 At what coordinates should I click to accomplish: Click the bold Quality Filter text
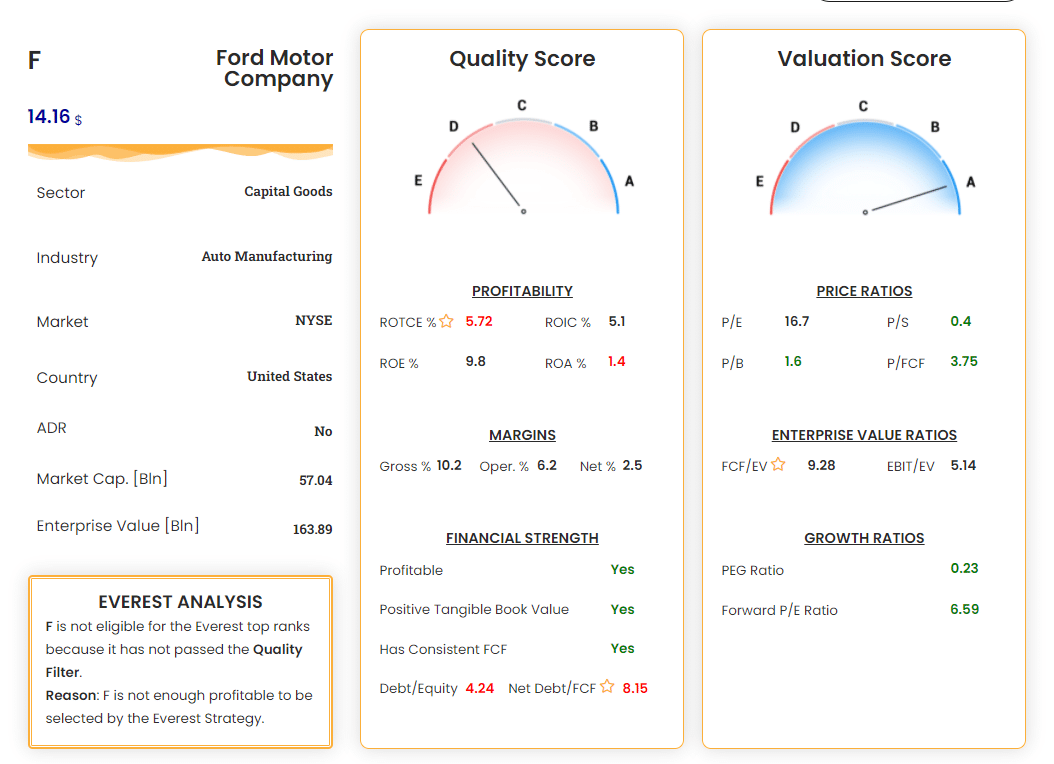pyautogui.click(x=174, y=661)
